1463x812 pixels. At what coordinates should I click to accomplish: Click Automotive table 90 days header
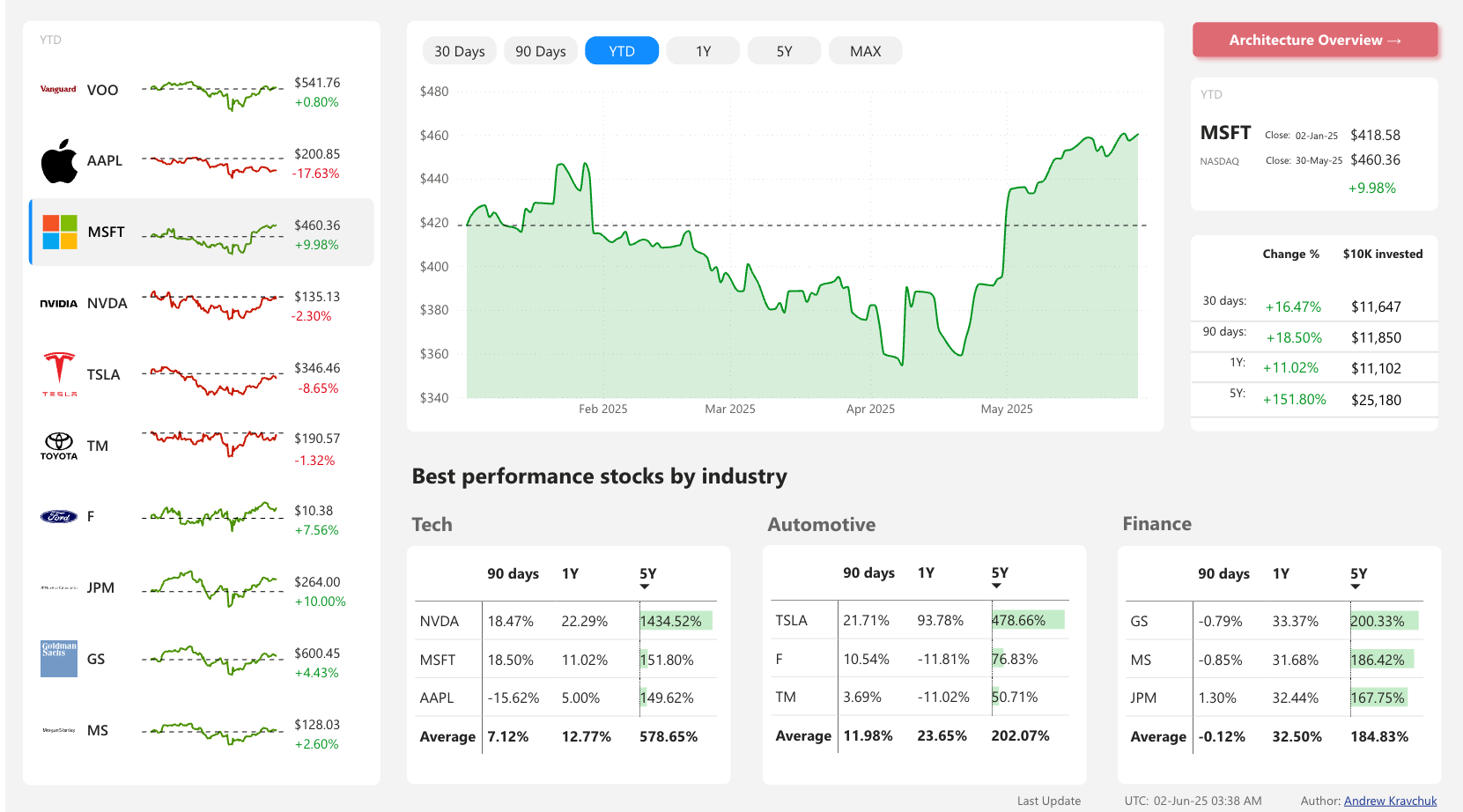(x=868, y=572)
